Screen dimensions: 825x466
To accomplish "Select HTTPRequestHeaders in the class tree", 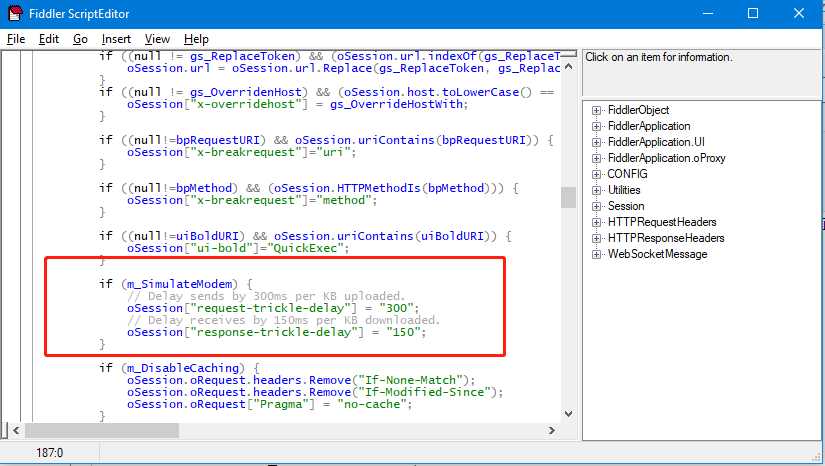I will 662,222.
